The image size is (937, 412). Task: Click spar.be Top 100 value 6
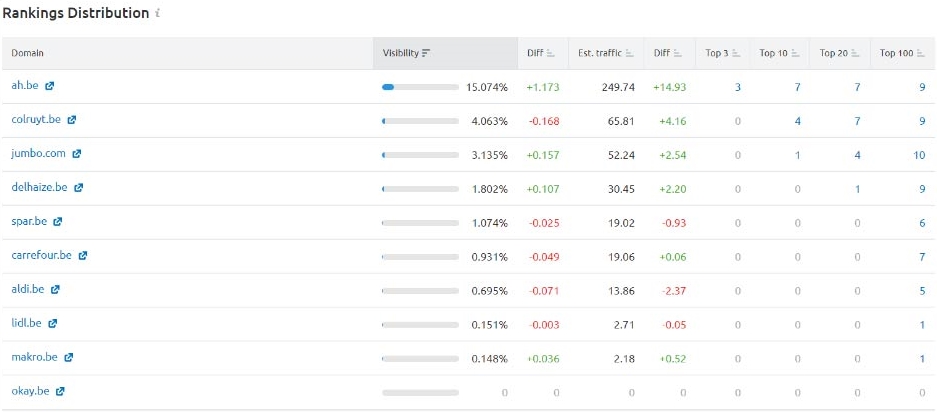[x=922, y=223]
